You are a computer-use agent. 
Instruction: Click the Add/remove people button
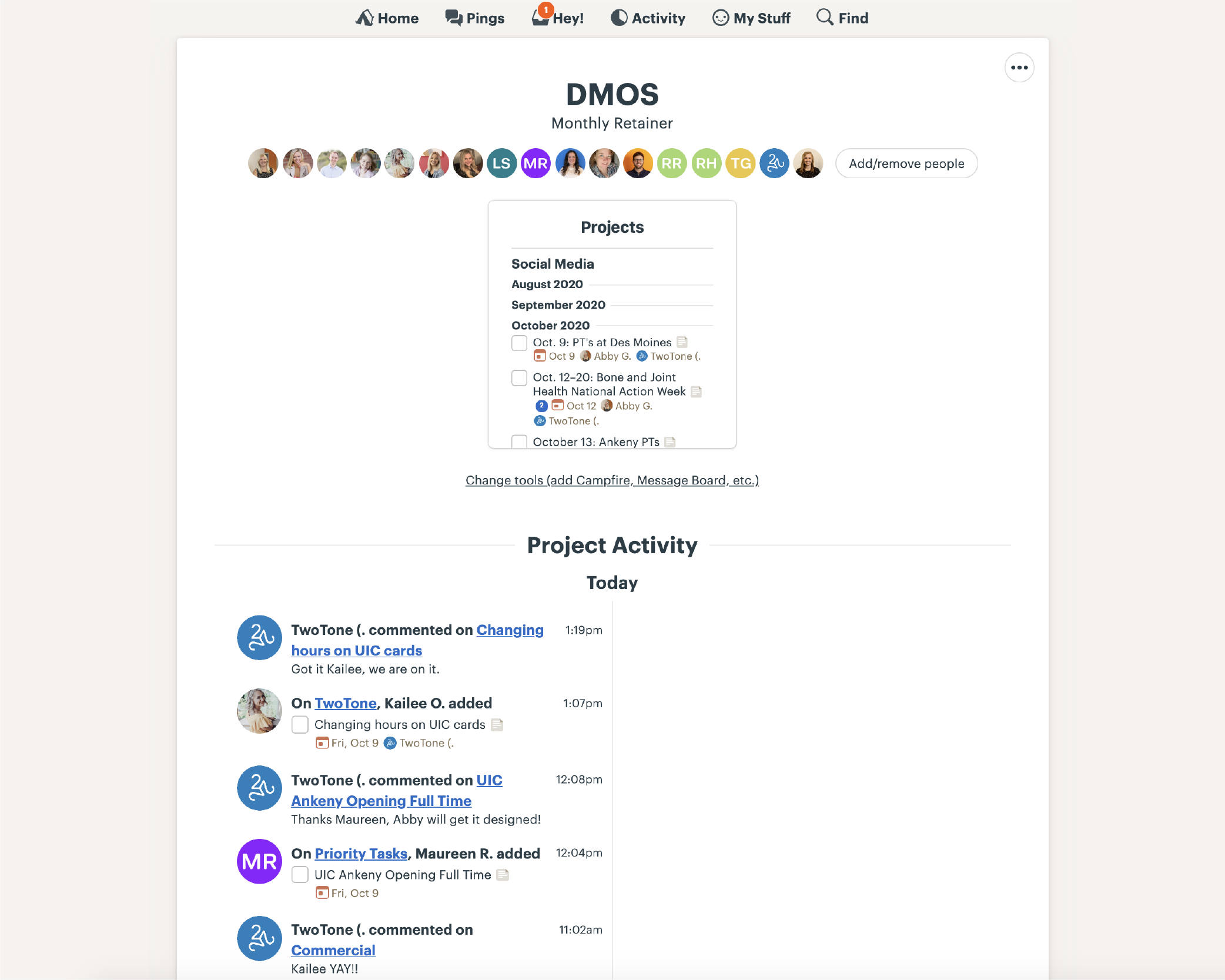click(906, 163)
